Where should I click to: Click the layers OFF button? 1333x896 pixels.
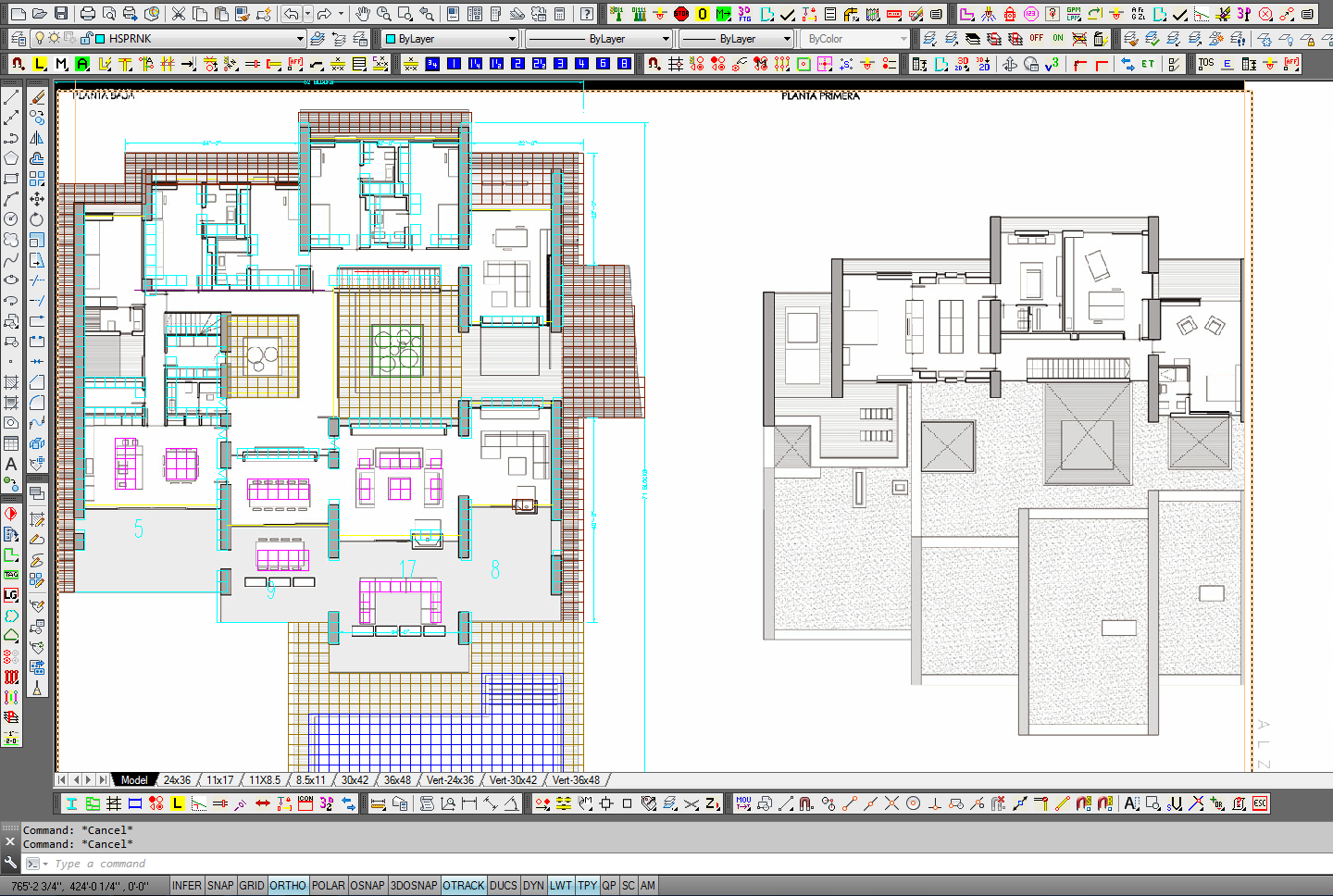(x=1036, y=39)
